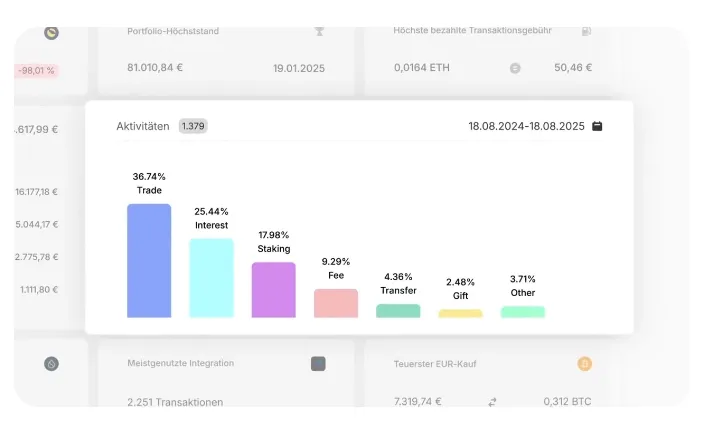714x427 pixels.
Task: Click the Meistgenutzte Integration label
Action: click(181, 363)
